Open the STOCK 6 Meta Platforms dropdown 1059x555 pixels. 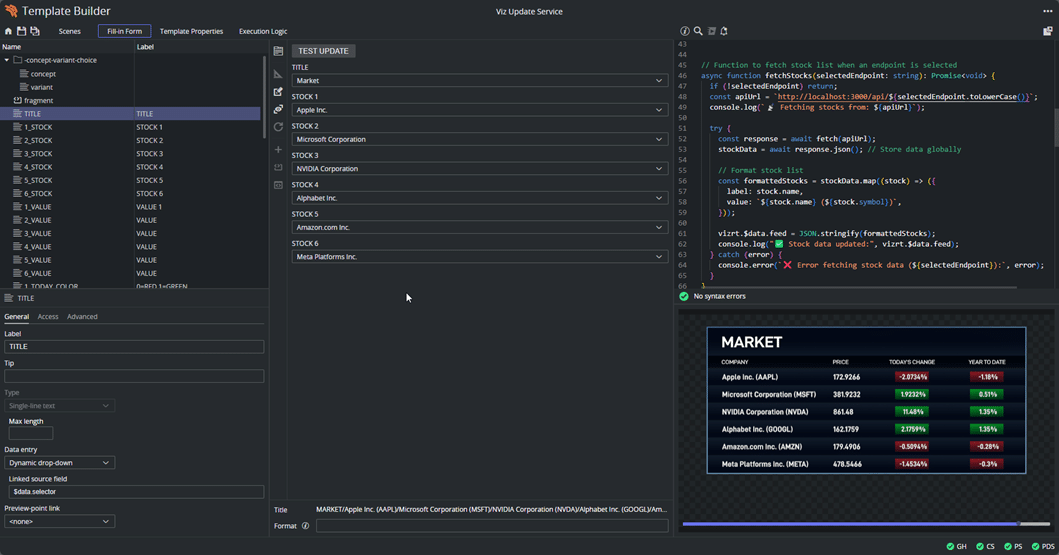tap(479, 257)
